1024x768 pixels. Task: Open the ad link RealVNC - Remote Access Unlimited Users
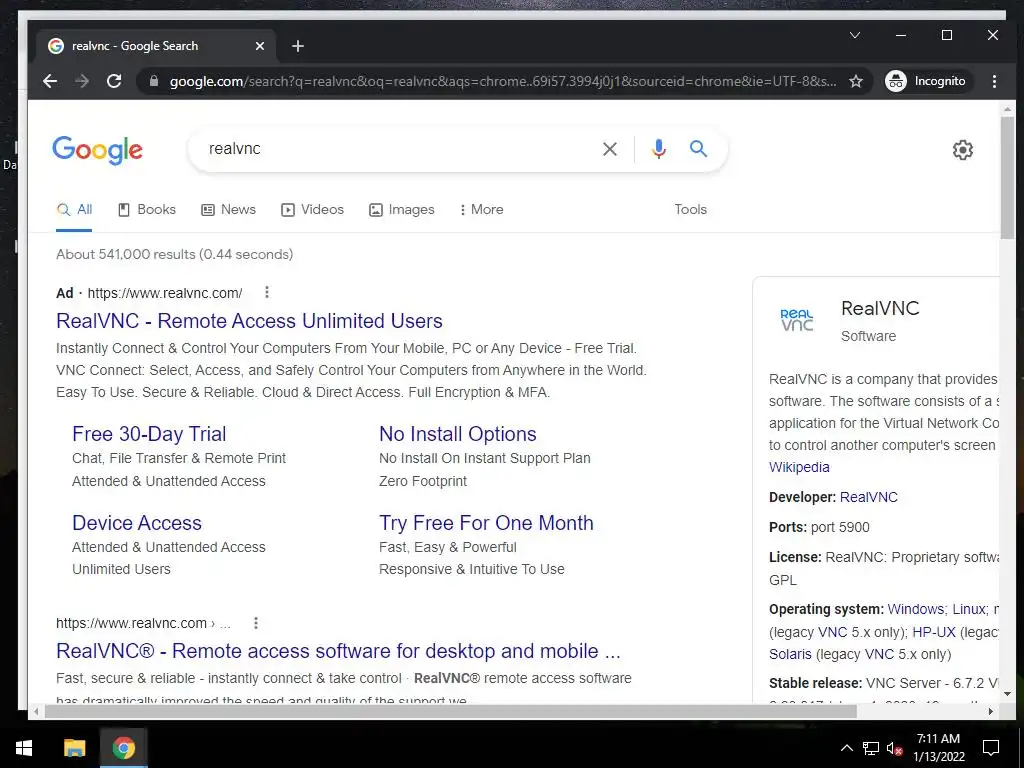point(249,321)
